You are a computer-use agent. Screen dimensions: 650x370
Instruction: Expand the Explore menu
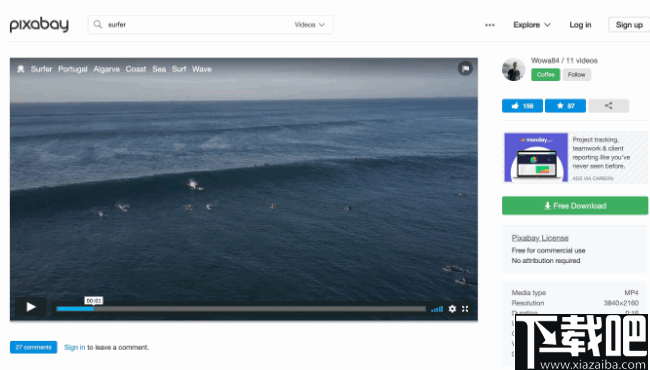(531, 25)
